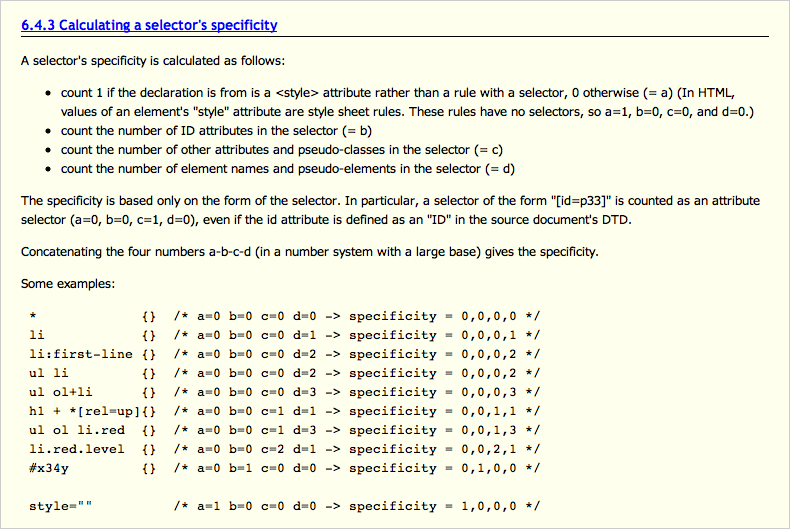The height and width of the screenshot is (529, 790).
Task: Click the single "li" selector example
Action: point(38,335)
